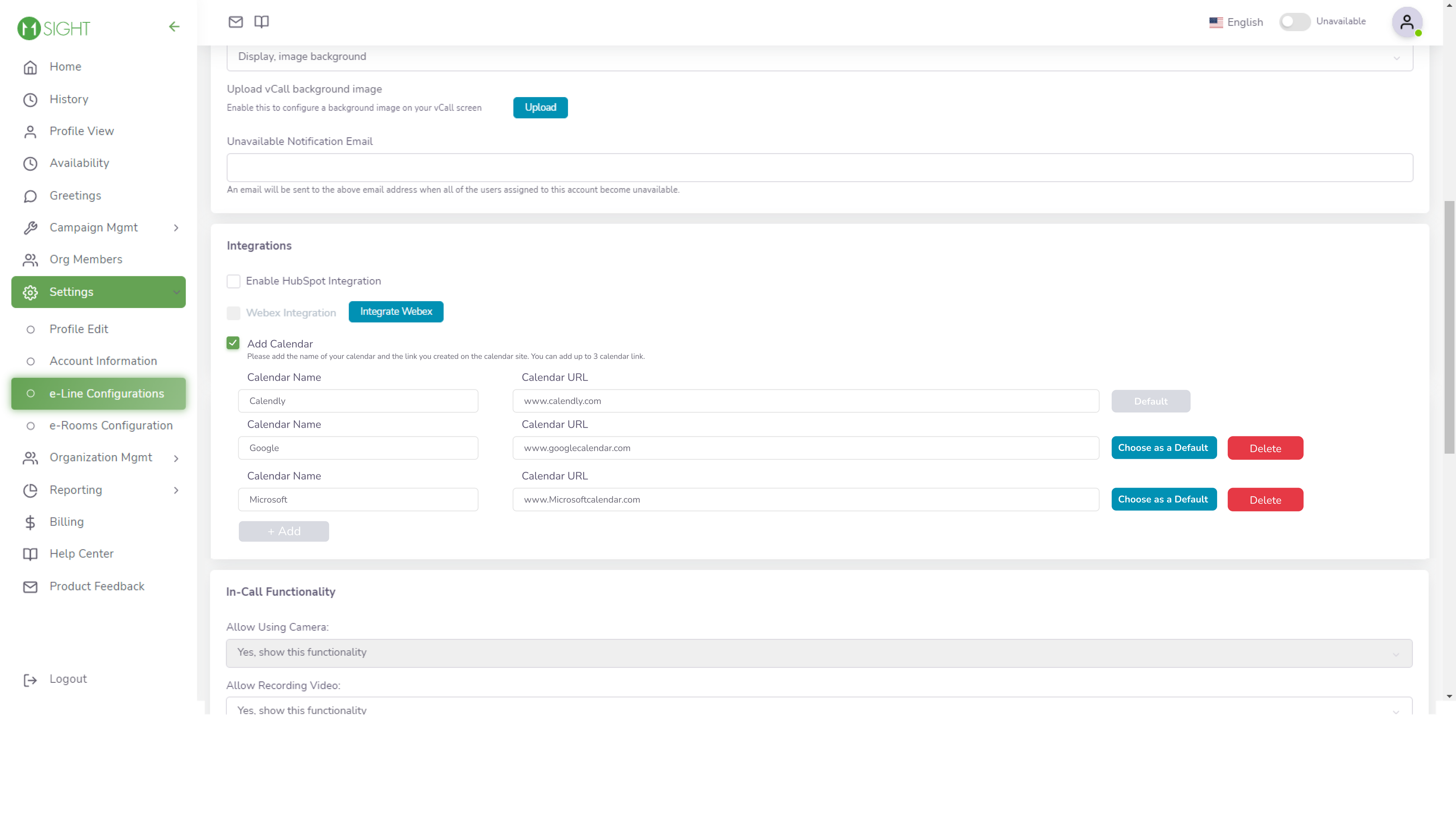
Task: Click the Profile View person icon
Action: (x=30, y=132)
